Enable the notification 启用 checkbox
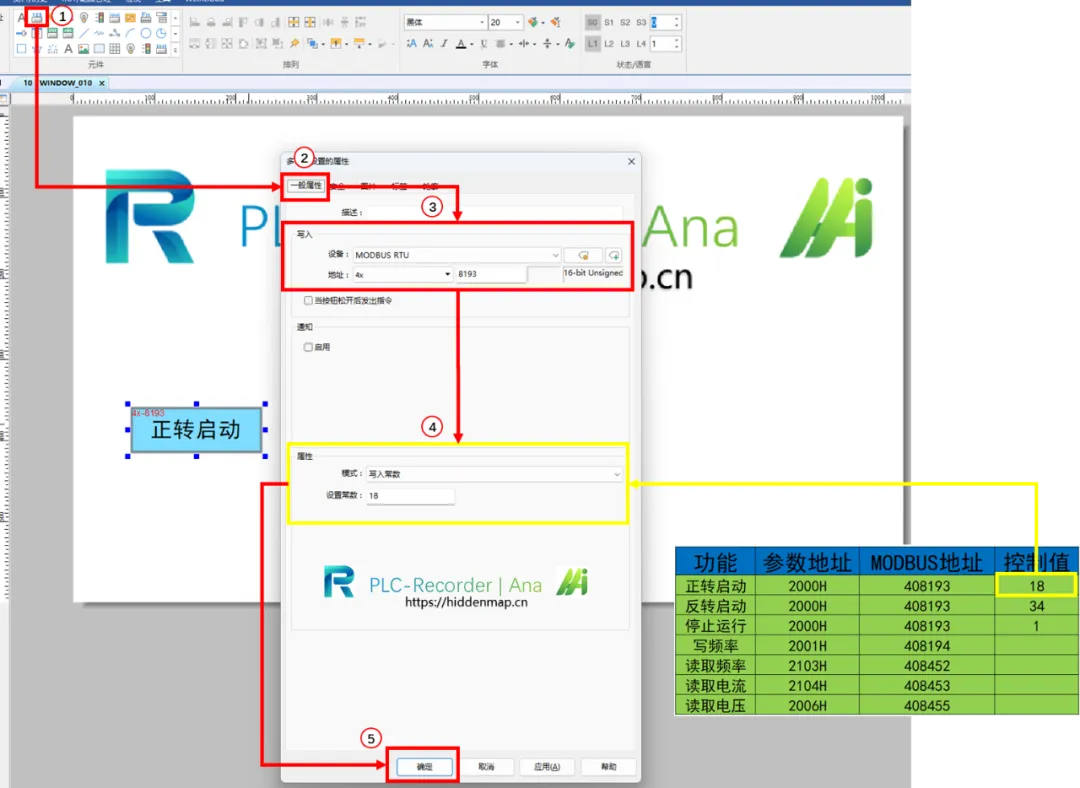This screenshot has height=788, width=1080. (x=308, y=347)
